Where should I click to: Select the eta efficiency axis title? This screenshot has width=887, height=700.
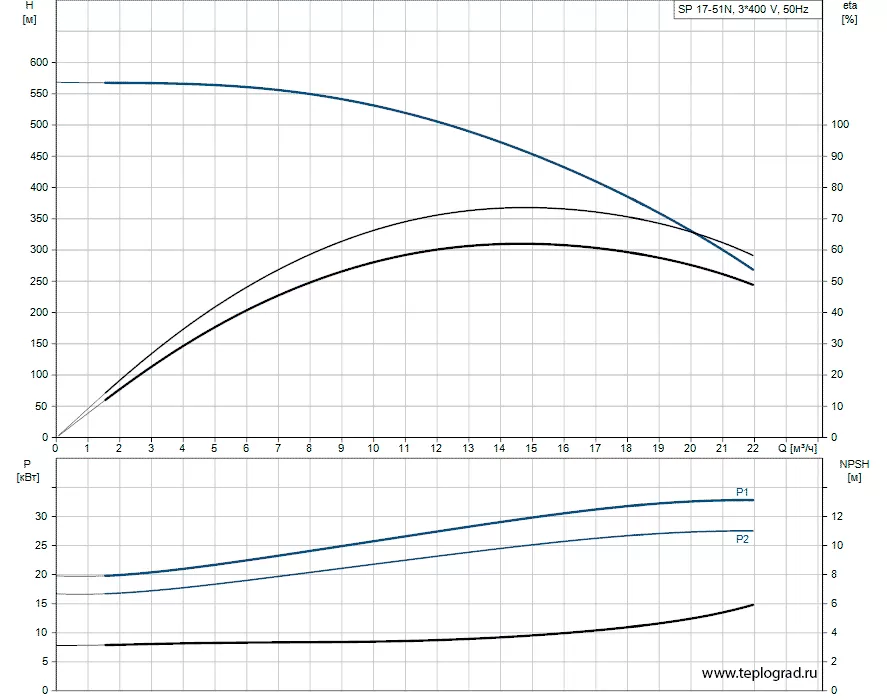849,13
